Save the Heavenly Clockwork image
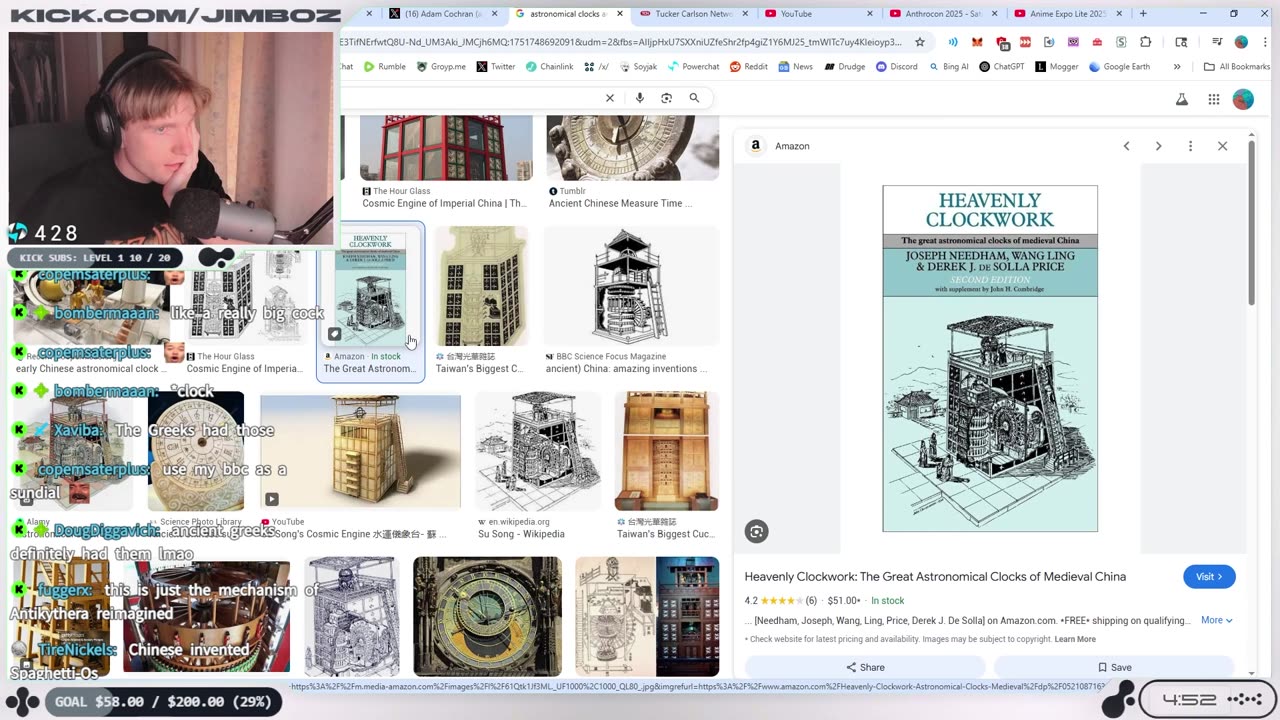1280x720 pixels. (1114, 667)
